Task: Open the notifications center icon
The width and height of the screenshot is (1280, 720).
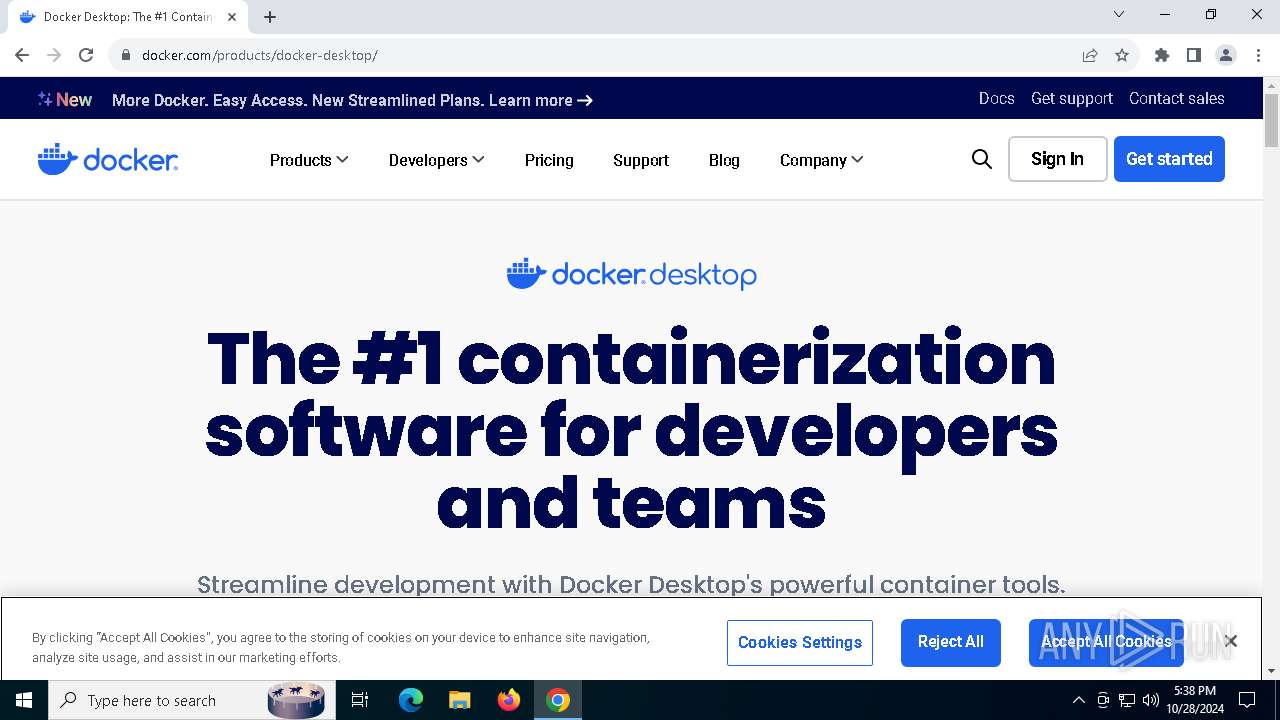Action: (1247, 700)
